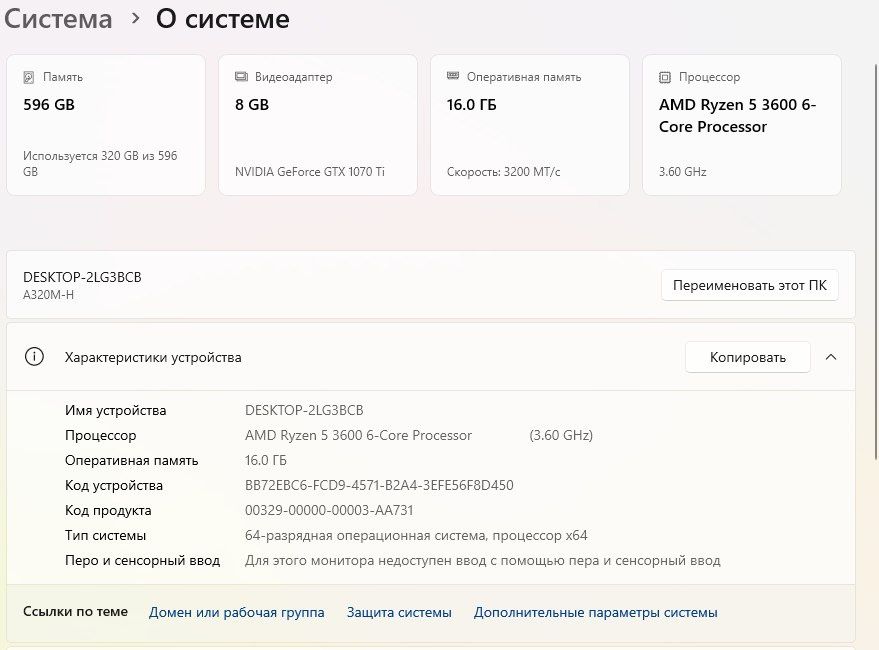The height and width of the screenshot is (650, 879).
Task: Open the Процессор AMD Ryzen 5 card
Action: click(742, 125)
